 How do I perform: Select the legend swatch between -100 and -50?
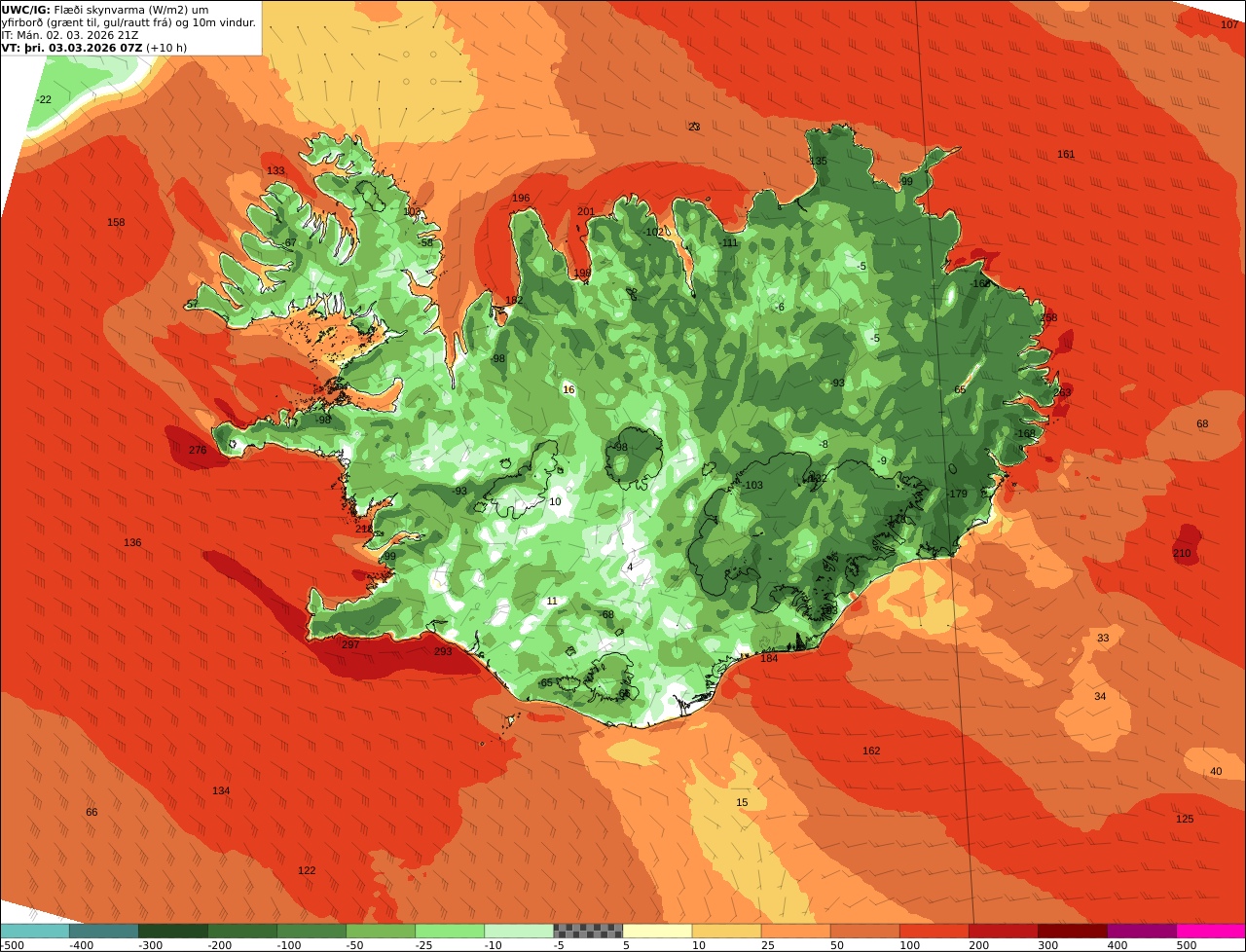click(311, 931)
